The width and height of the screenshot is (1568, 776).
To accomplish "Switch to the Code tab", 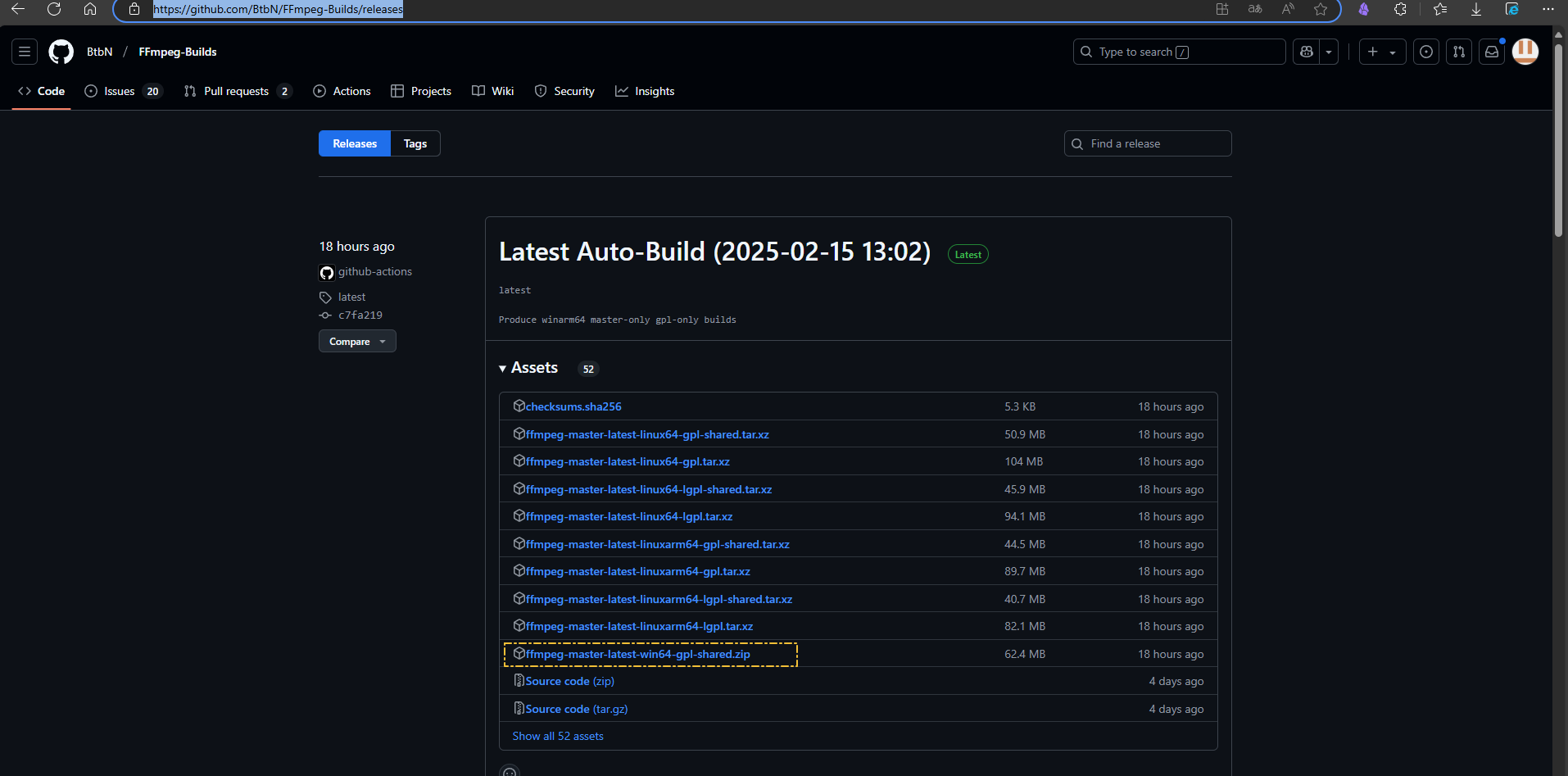I will pos(42,91).
